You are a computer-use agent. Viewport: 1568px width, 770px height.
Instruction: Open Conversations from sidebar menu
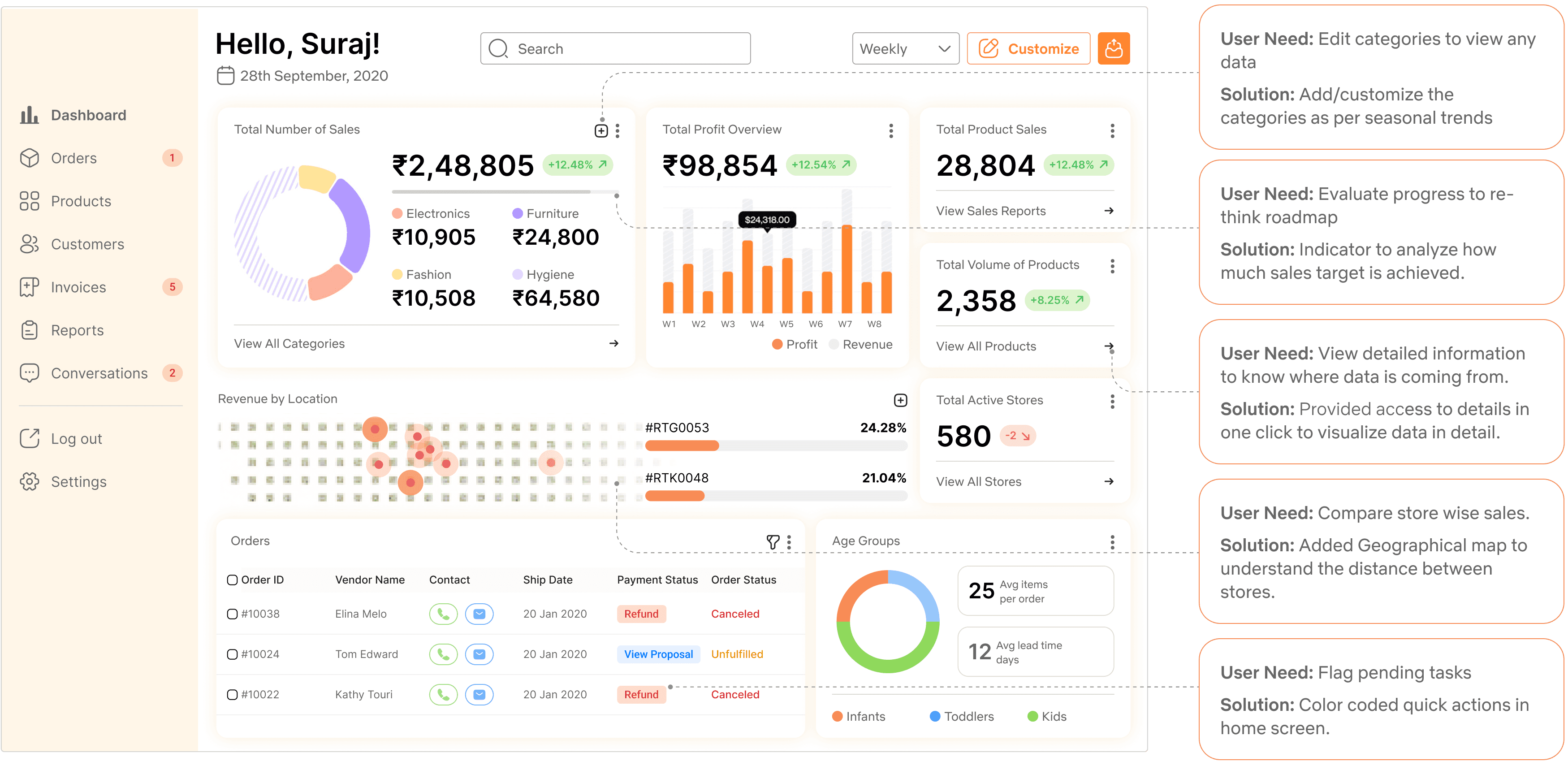pyautogui.click(x=99, y=373)
